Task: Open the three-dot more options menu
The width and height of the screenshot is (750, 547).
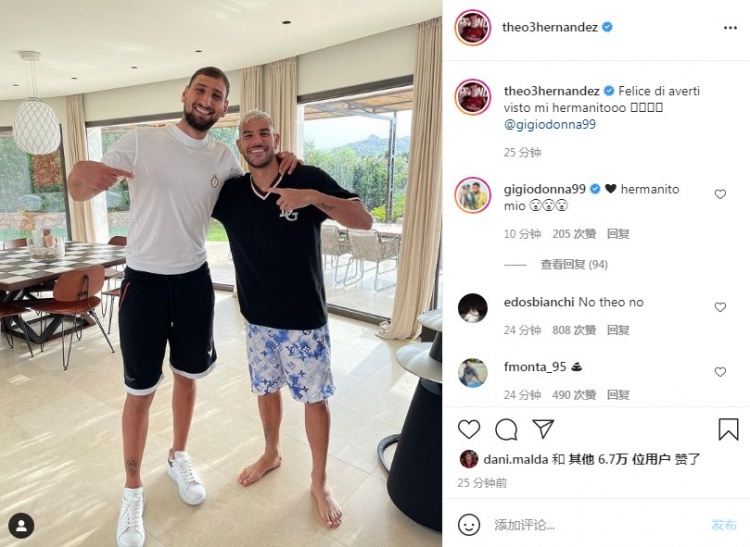Action: 730,28
